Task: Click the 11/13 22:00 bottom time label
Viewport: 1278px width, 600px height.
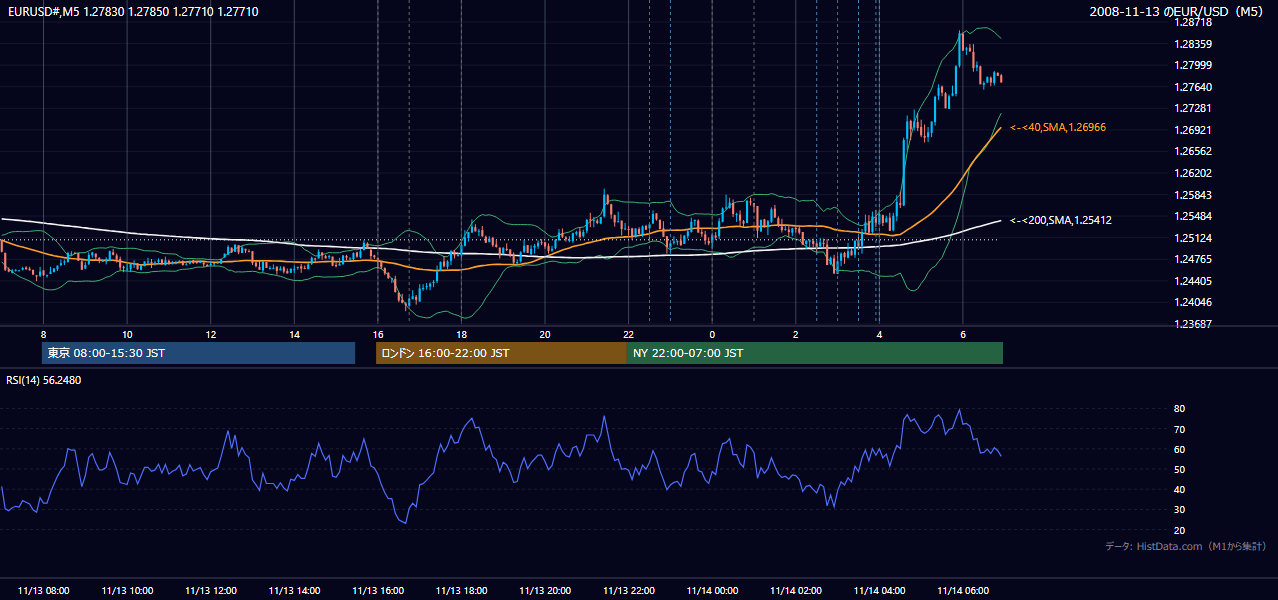Action: 628,591
